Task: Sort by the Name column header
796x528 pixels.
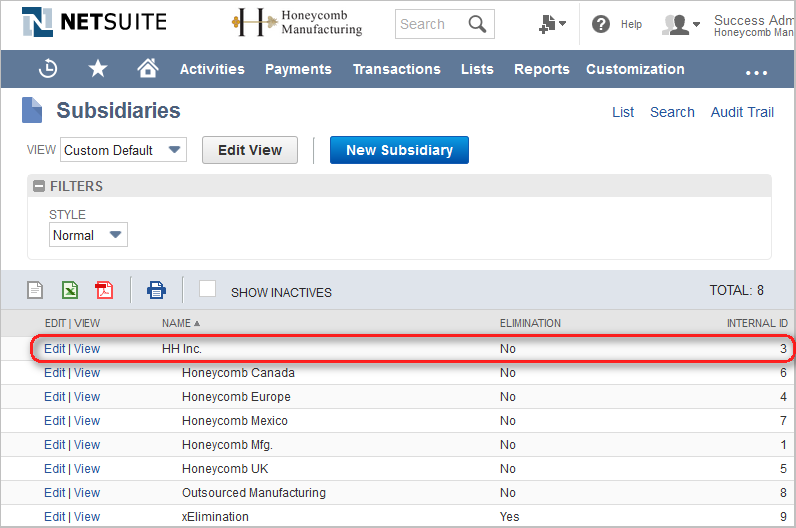Action: click(x=181, y=323)
